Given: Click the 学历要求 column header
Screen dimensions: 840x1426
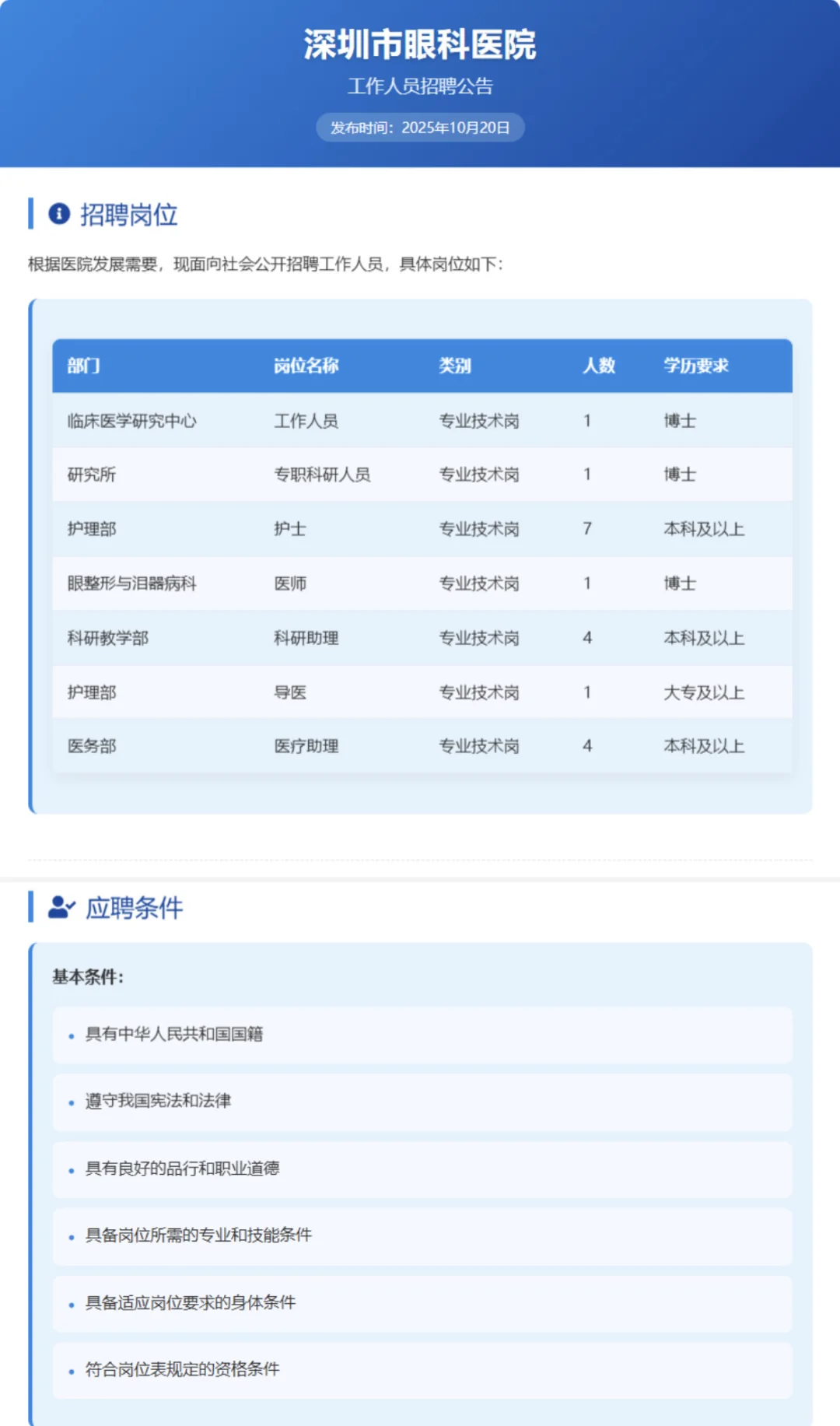Looking at the screenshot, I should (696, 366).
